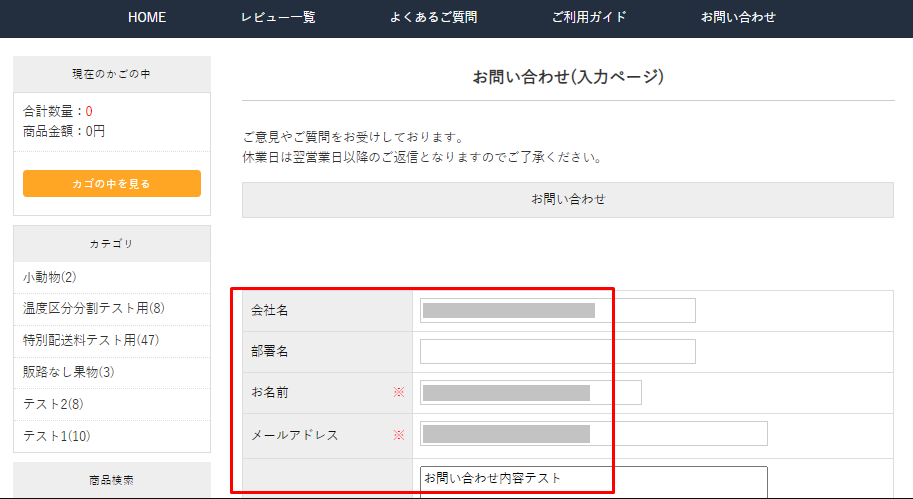This screenshot has width=913, height=499.
Task: Open よくあるご質問 in the navigation bar
Action: [x=433, y=17]
